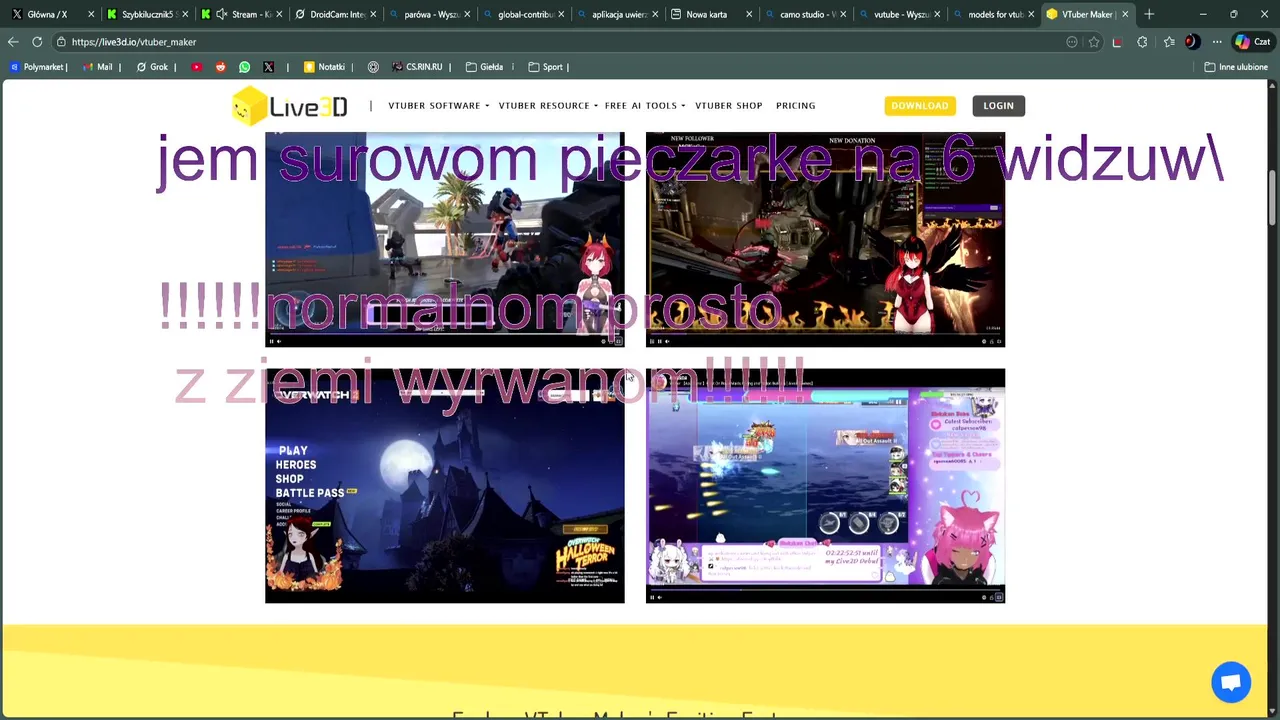Fullscreen the red demon VTuber video
This screenshot has height=720, width=1280.
[998, 341]
